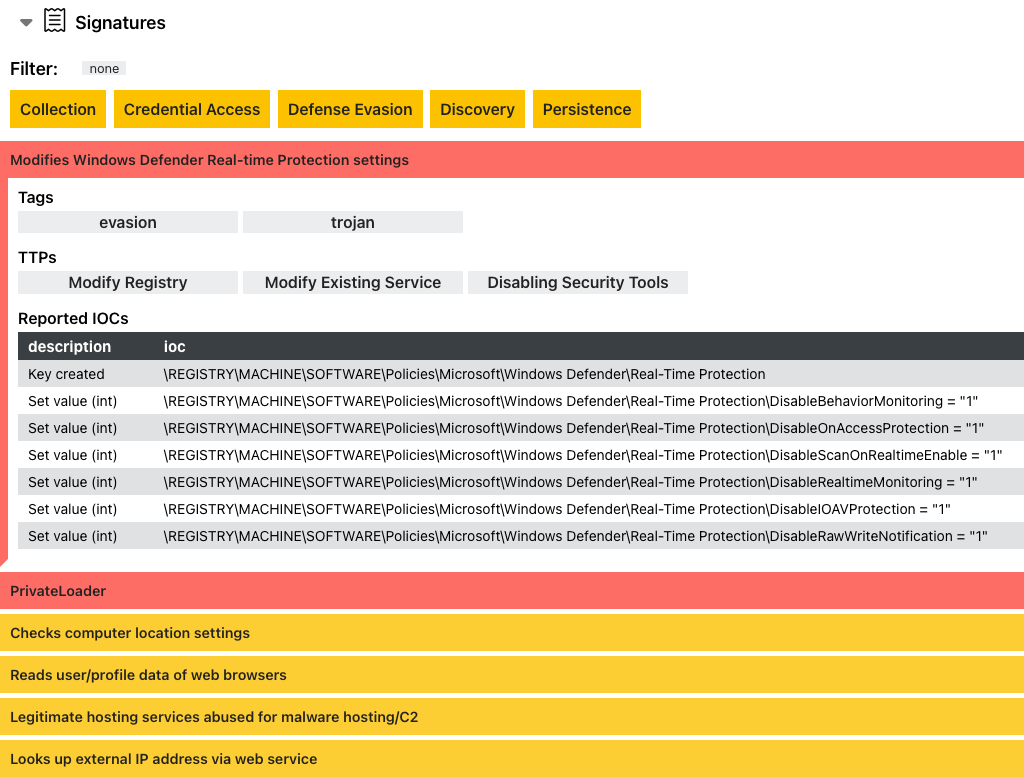The image size is (1024, 777).
Task: Click the 'none' filter chip
Action: (x=104, y=68)
